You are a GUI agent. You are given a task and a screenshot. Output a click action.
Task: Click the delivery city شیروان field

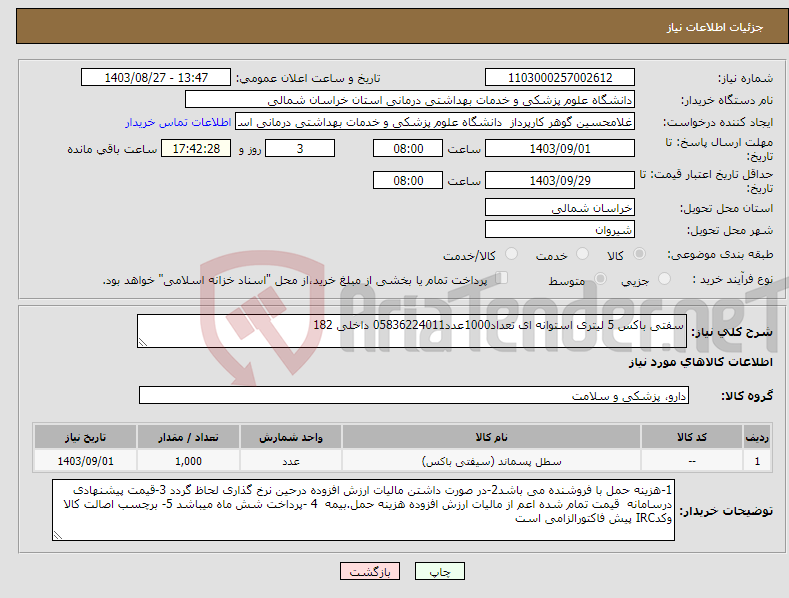pos(560,230)
